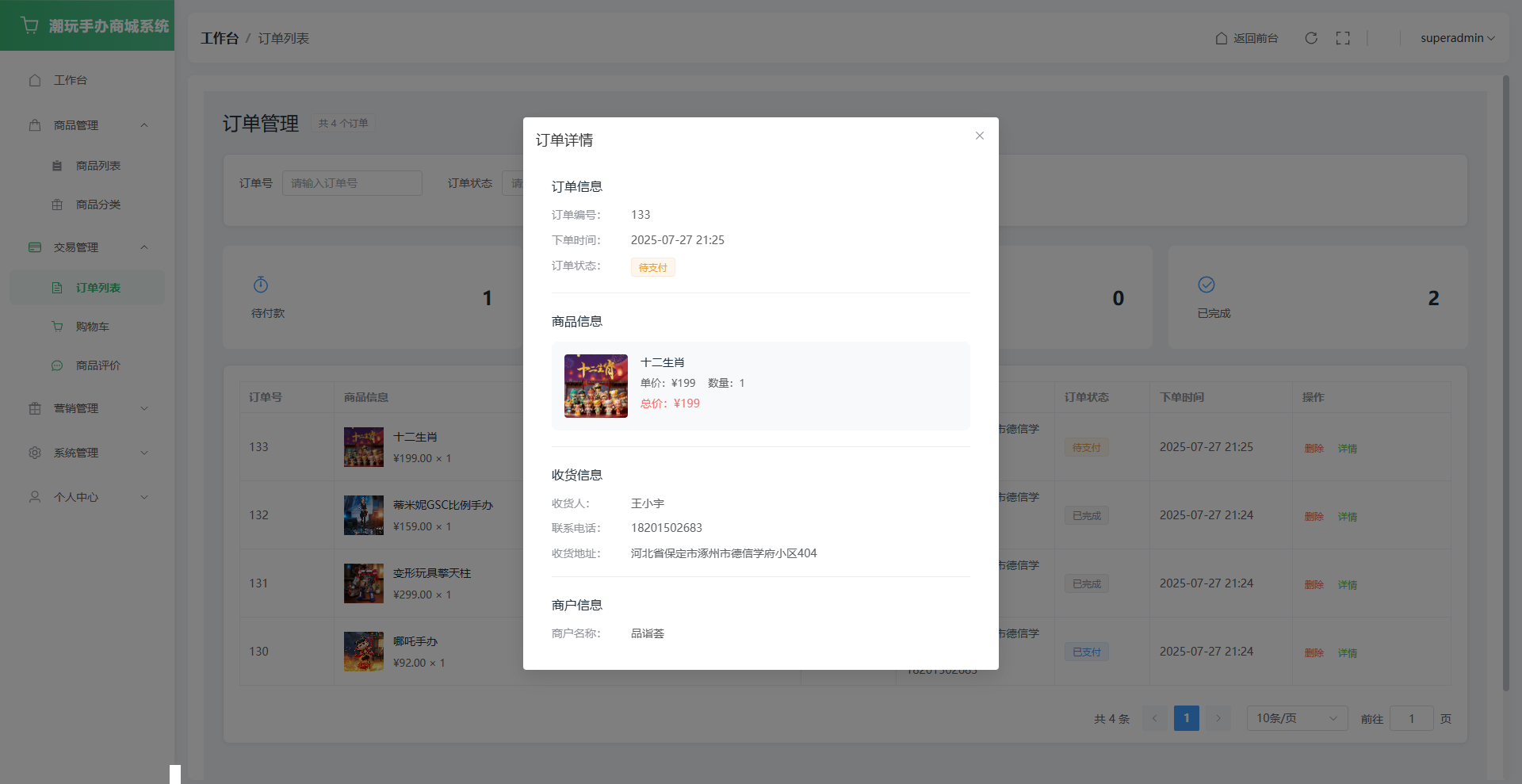Go to 商品列表 in sidebar

pyautogui.click(x=98, y=166)
